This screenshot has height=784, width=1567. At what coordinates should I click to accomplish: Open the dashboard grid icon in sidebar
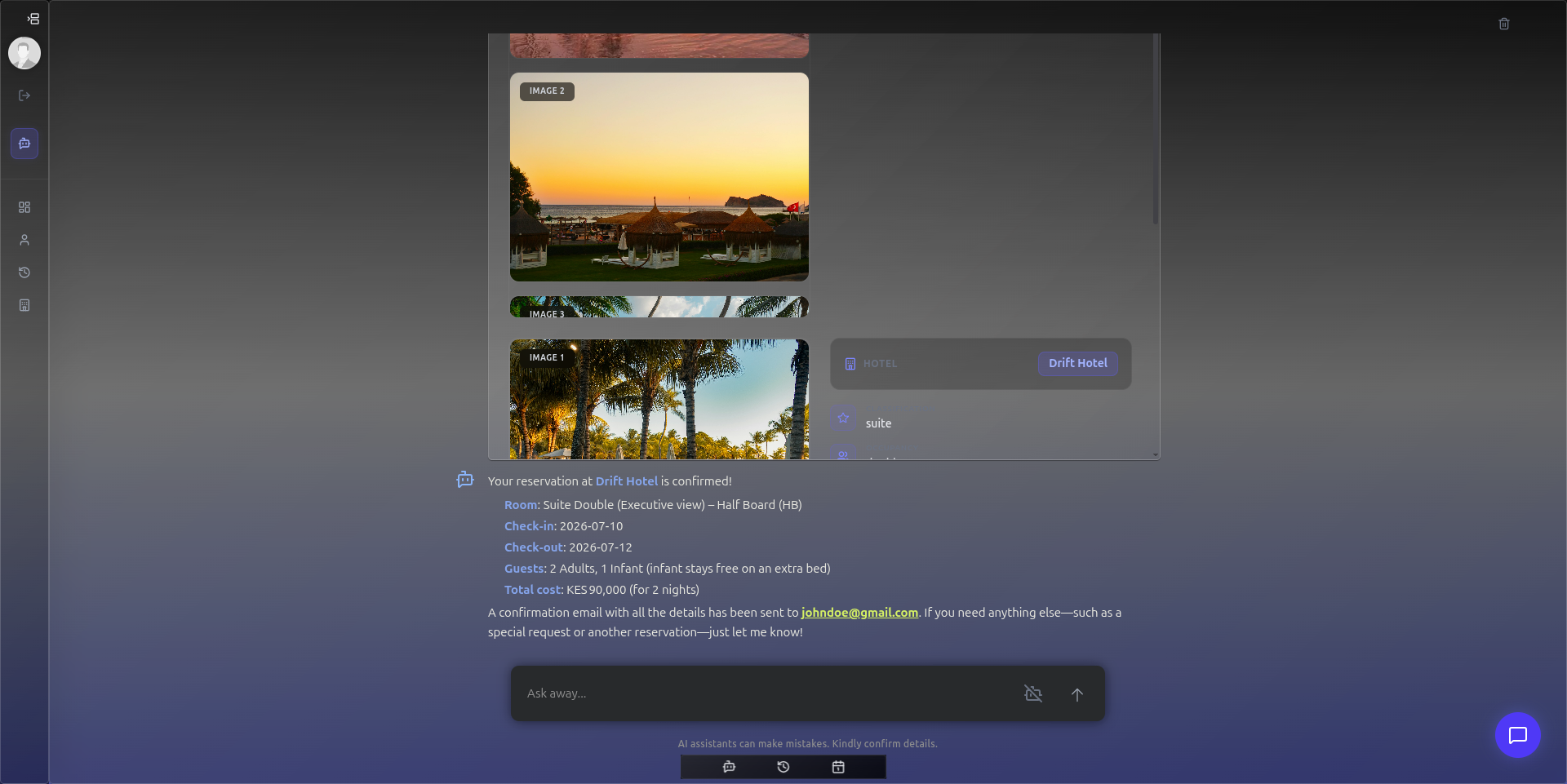tap(24, 207)
